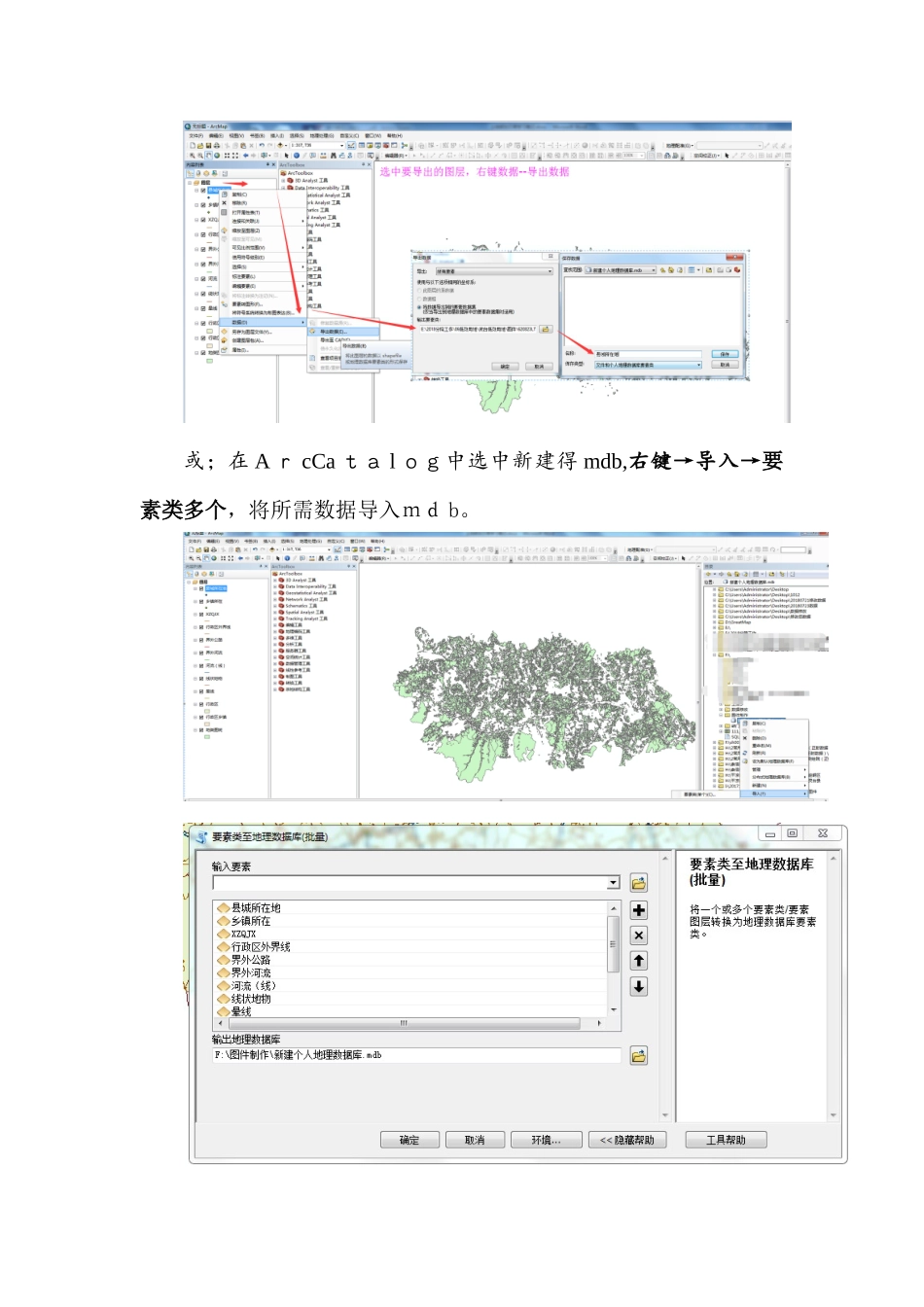This screenshot has width=924, height=1307.
Task: Click the help panel vertical scrollbar
Action: 834,986
